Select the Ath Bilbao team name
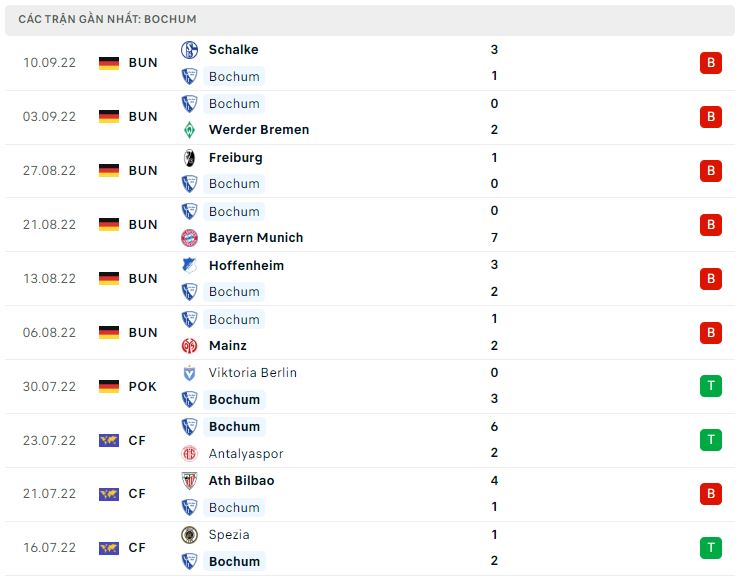 [x=241, y=481]
